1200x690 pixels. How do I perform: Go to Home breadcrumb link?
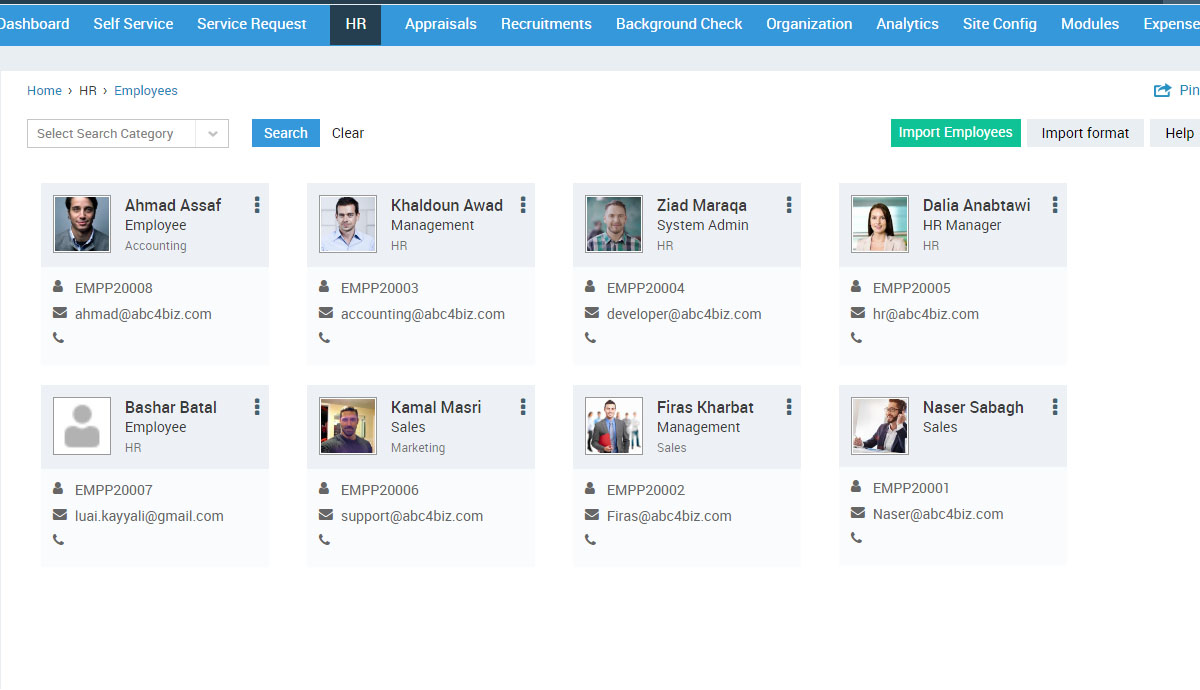pyautogui.click(x=44, y=91)
